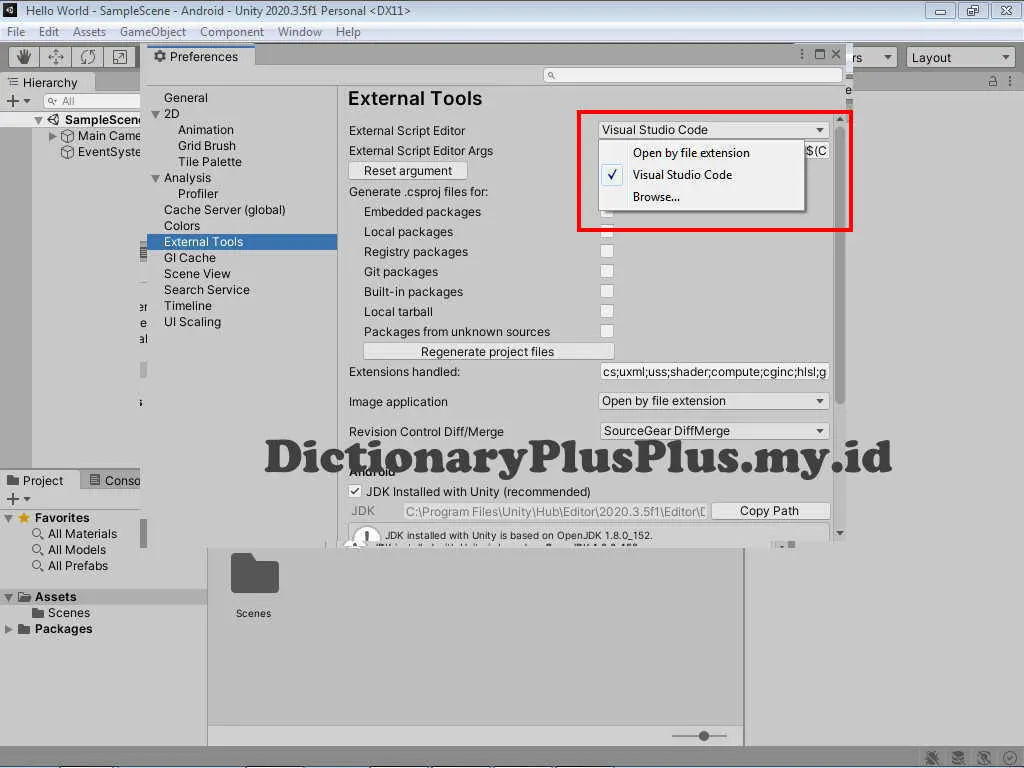The image size is (1024, 768).
Task: Collapse the 2D preferences category
Action: coord(155,114)
